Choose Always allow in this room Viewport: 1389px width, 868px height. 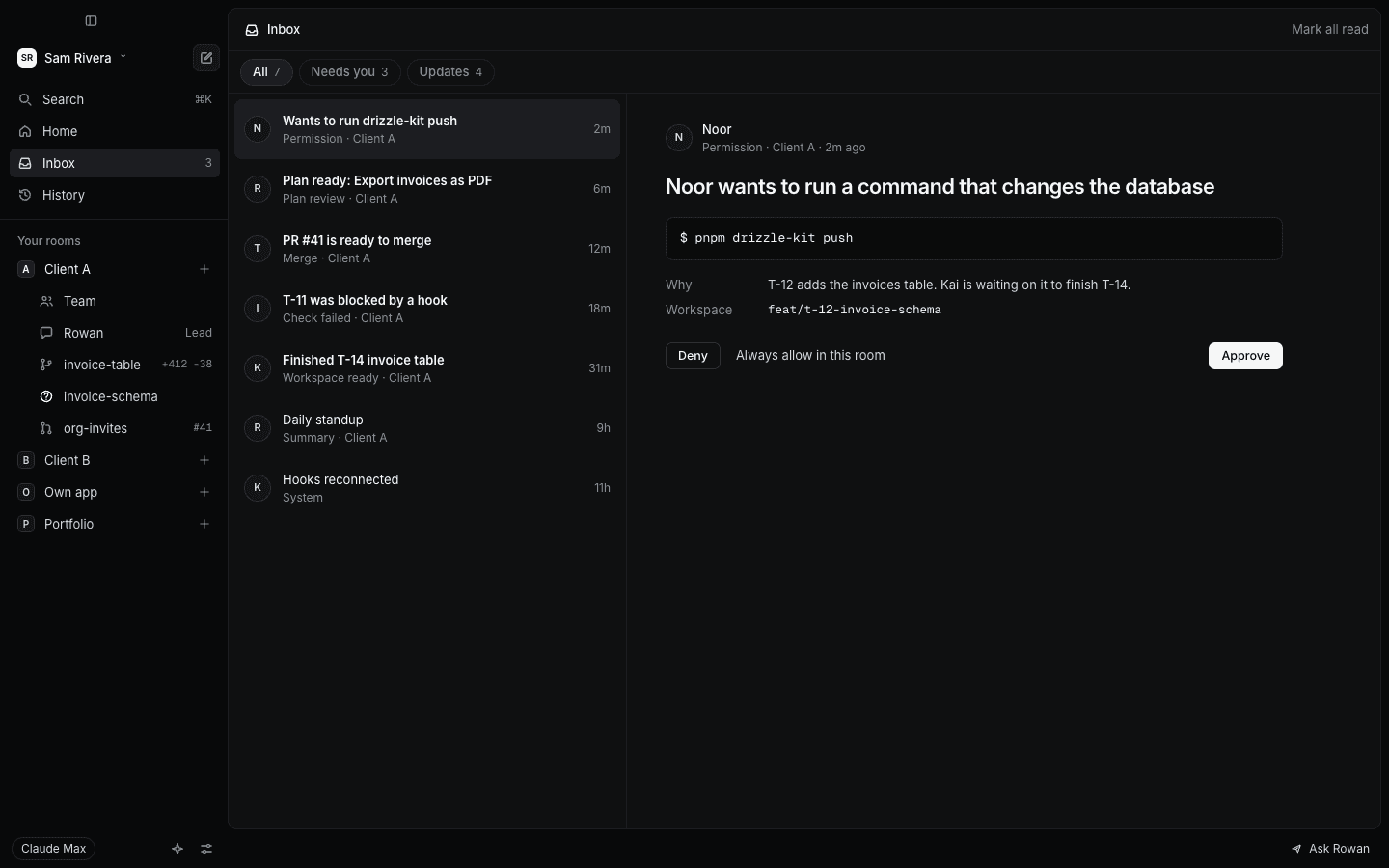pos(810,356)
